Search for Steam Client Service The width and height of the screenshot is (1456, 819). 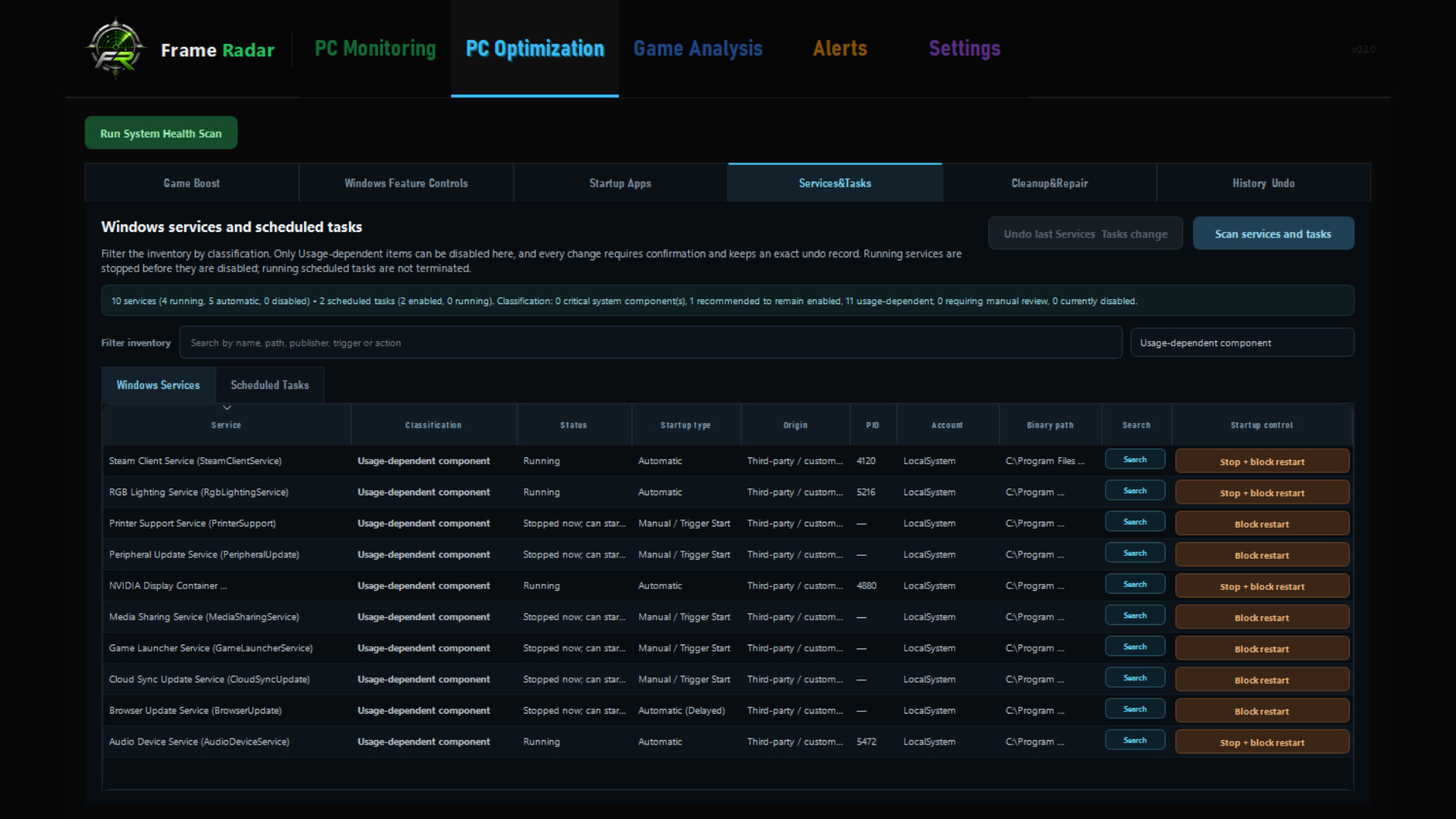click(1135, 460)
